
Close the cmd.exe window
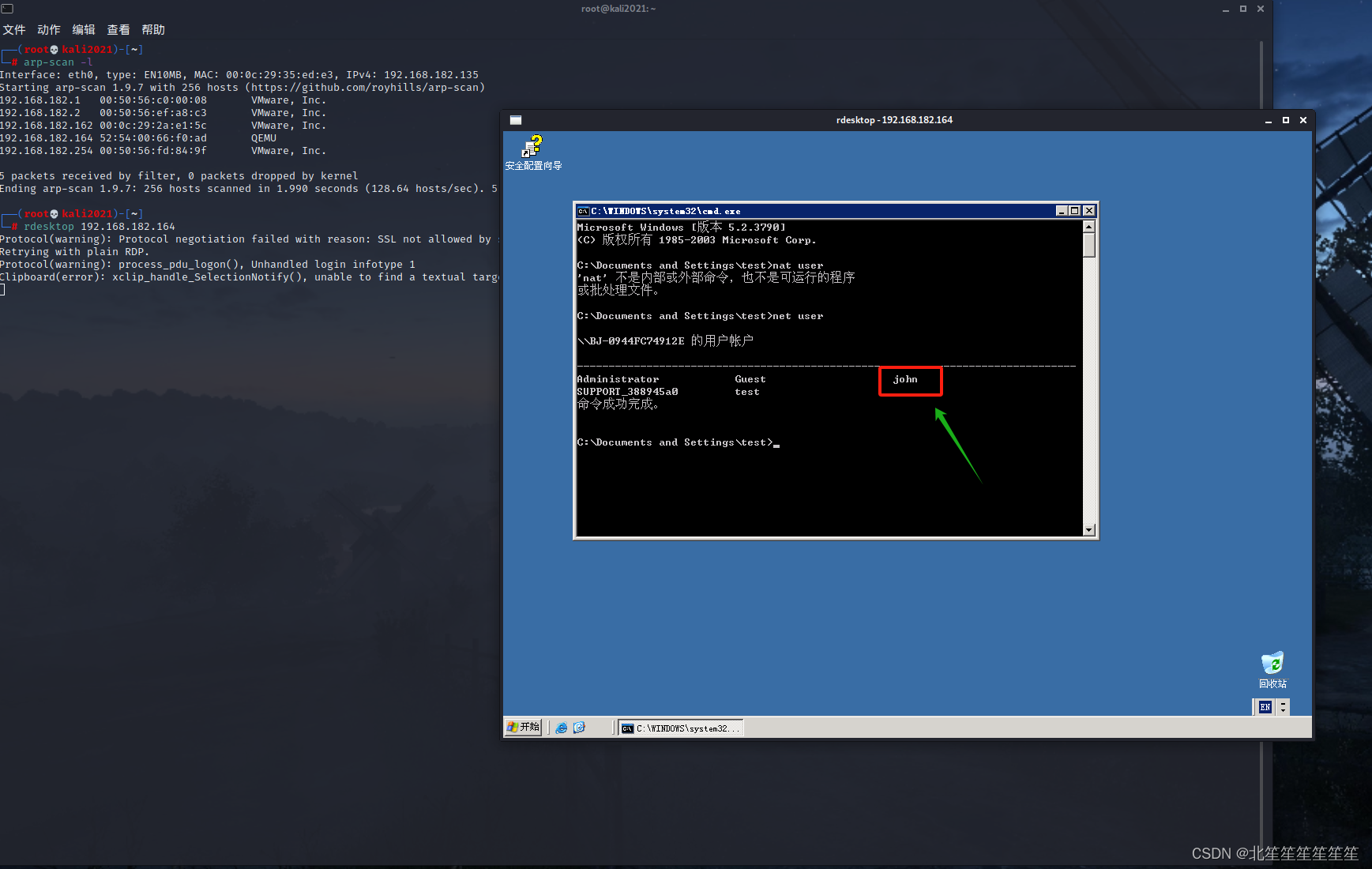(1088, 211)
